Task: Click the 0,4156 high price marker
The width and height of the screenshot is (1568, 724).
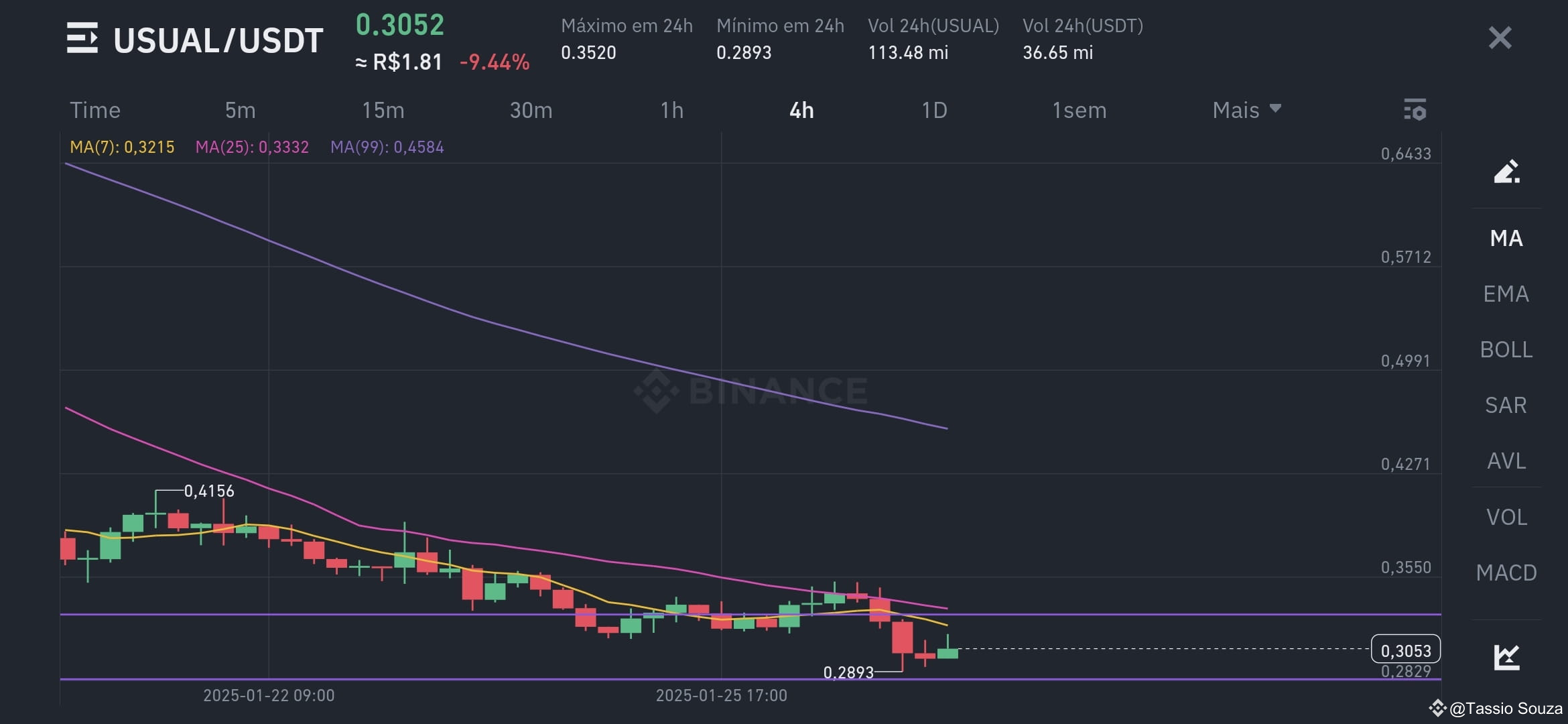Action: (209, 491)
